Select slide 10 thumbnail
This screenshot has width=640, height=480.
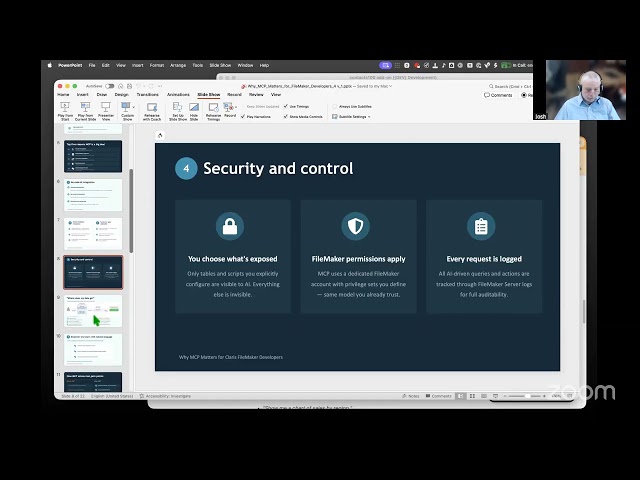pos(93,349)
